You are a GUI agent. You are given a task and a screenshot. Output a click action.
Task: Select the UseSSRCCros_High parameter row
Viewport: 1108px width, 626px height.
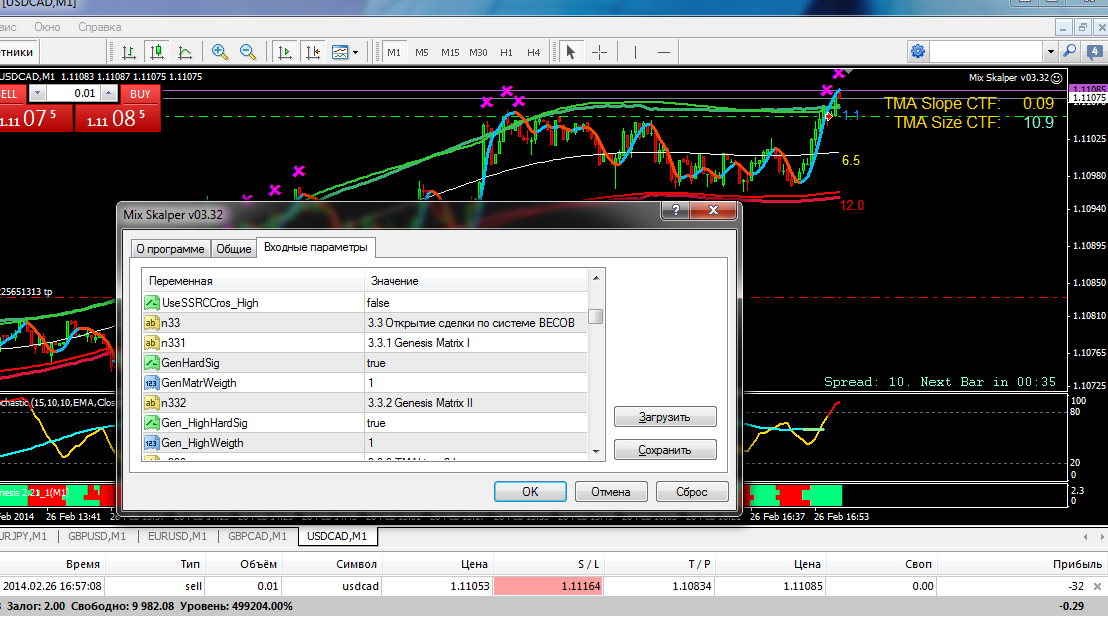pos(365,303)
